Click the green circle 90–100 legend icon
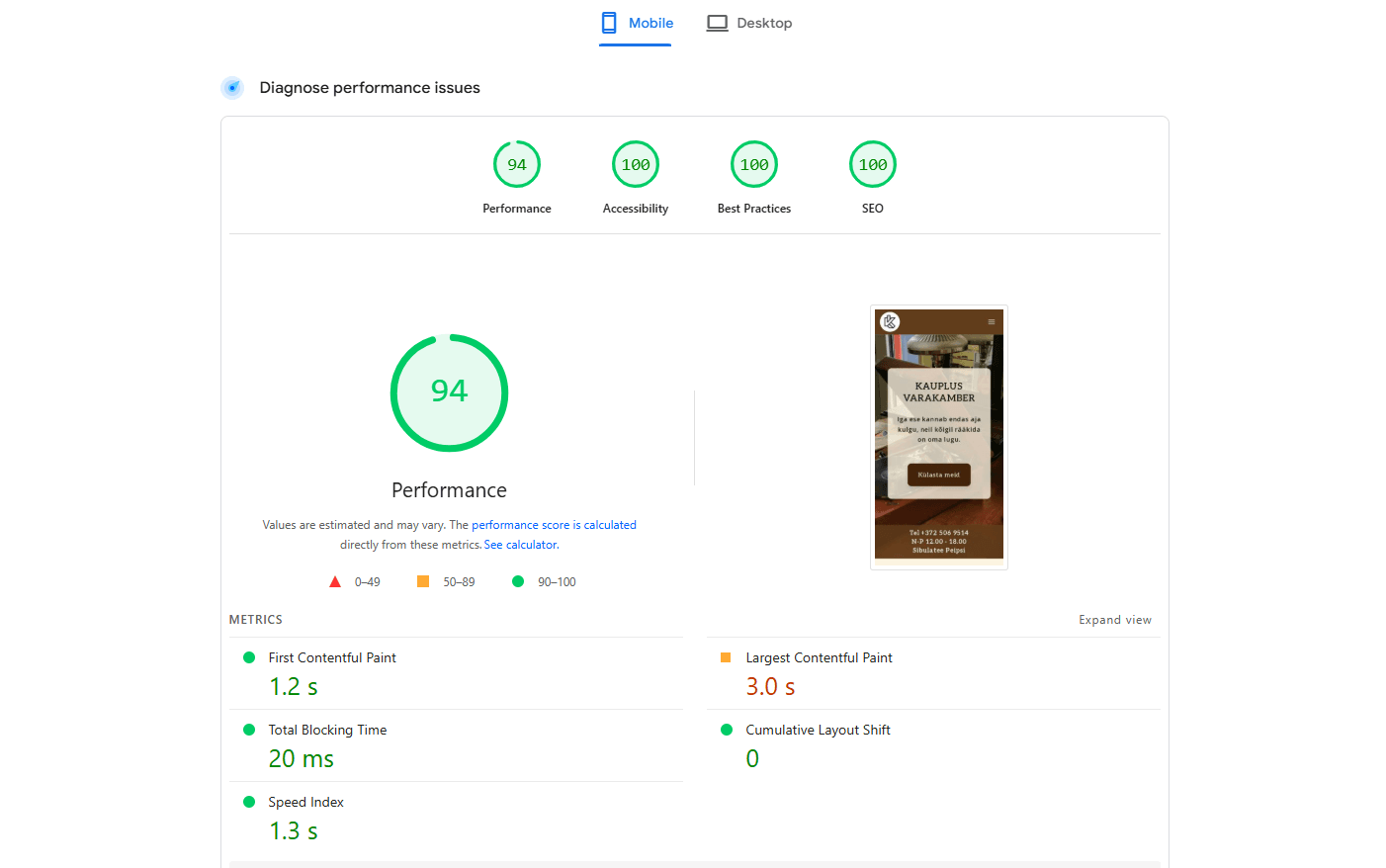 [518, 582]
